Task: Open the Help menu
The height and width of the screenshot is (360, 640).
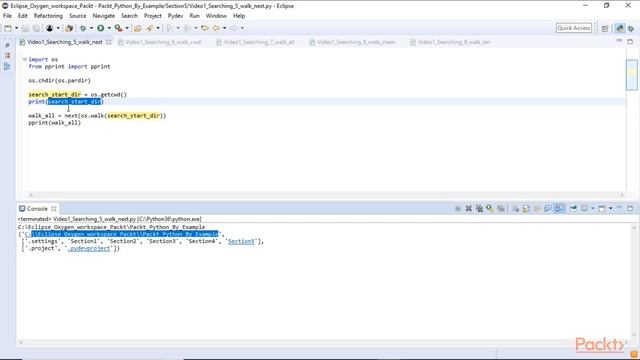Action: pos(239,16)
